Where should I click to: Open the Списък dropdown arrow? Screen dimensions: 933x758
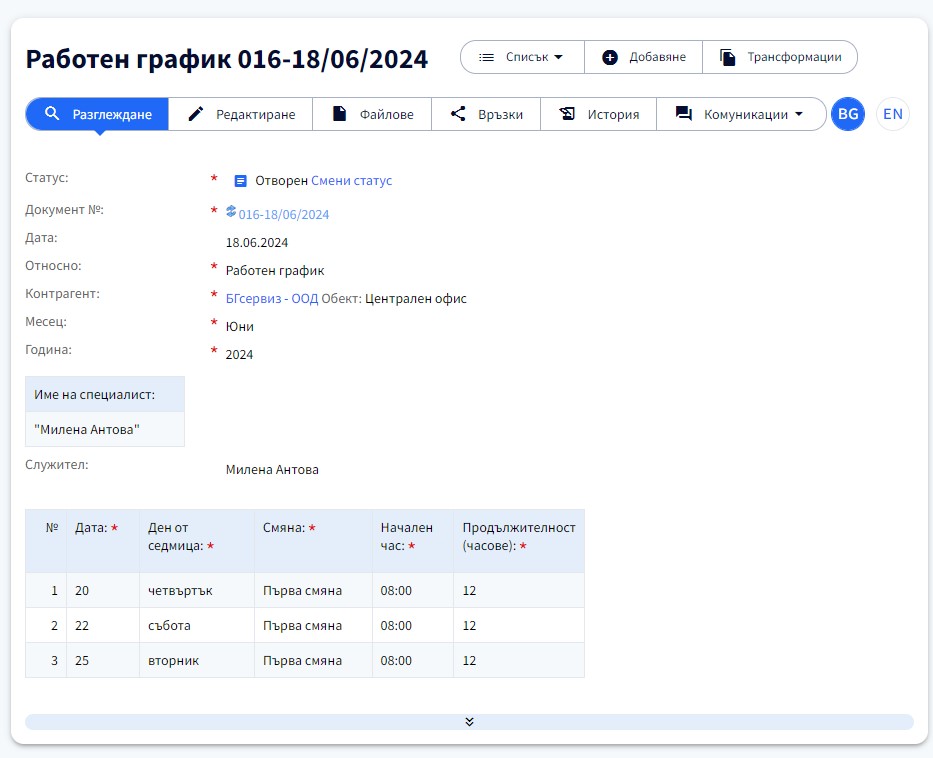coord(558,57)
